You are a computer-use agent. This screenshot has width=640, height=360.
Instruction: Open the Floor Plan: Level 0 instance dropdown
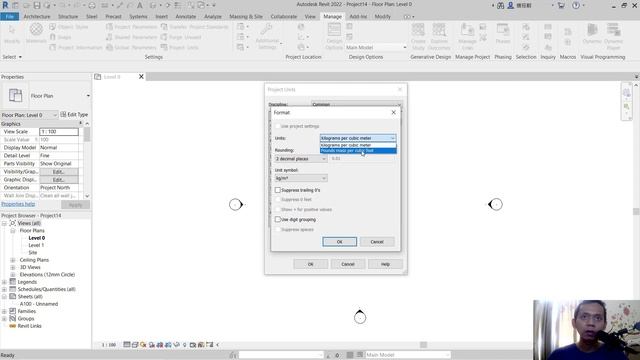click(x=29, y=115)
